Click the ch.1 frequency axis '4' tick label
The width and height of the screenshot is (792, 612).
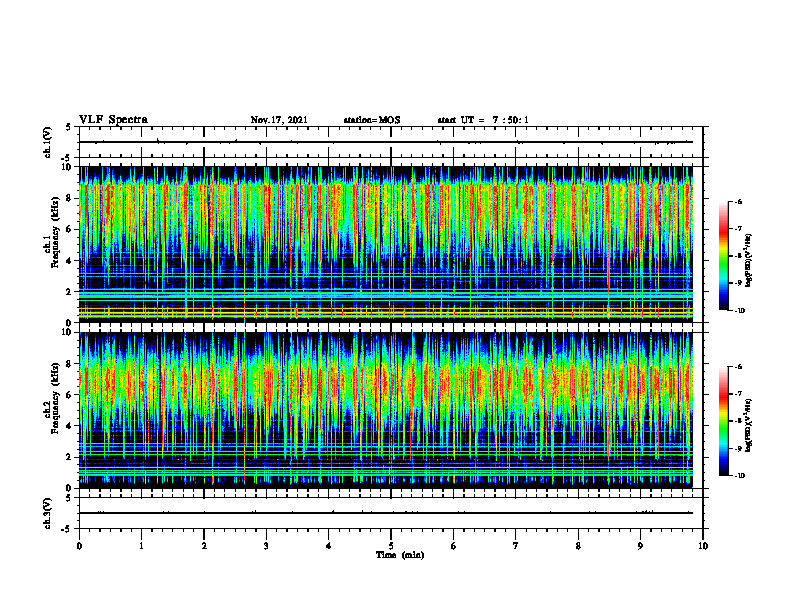(71, 261)
